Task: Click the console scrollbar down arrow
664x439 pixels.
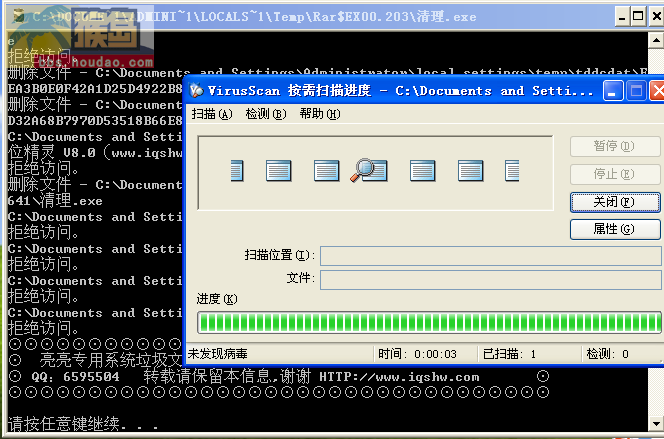Action: 656,423
